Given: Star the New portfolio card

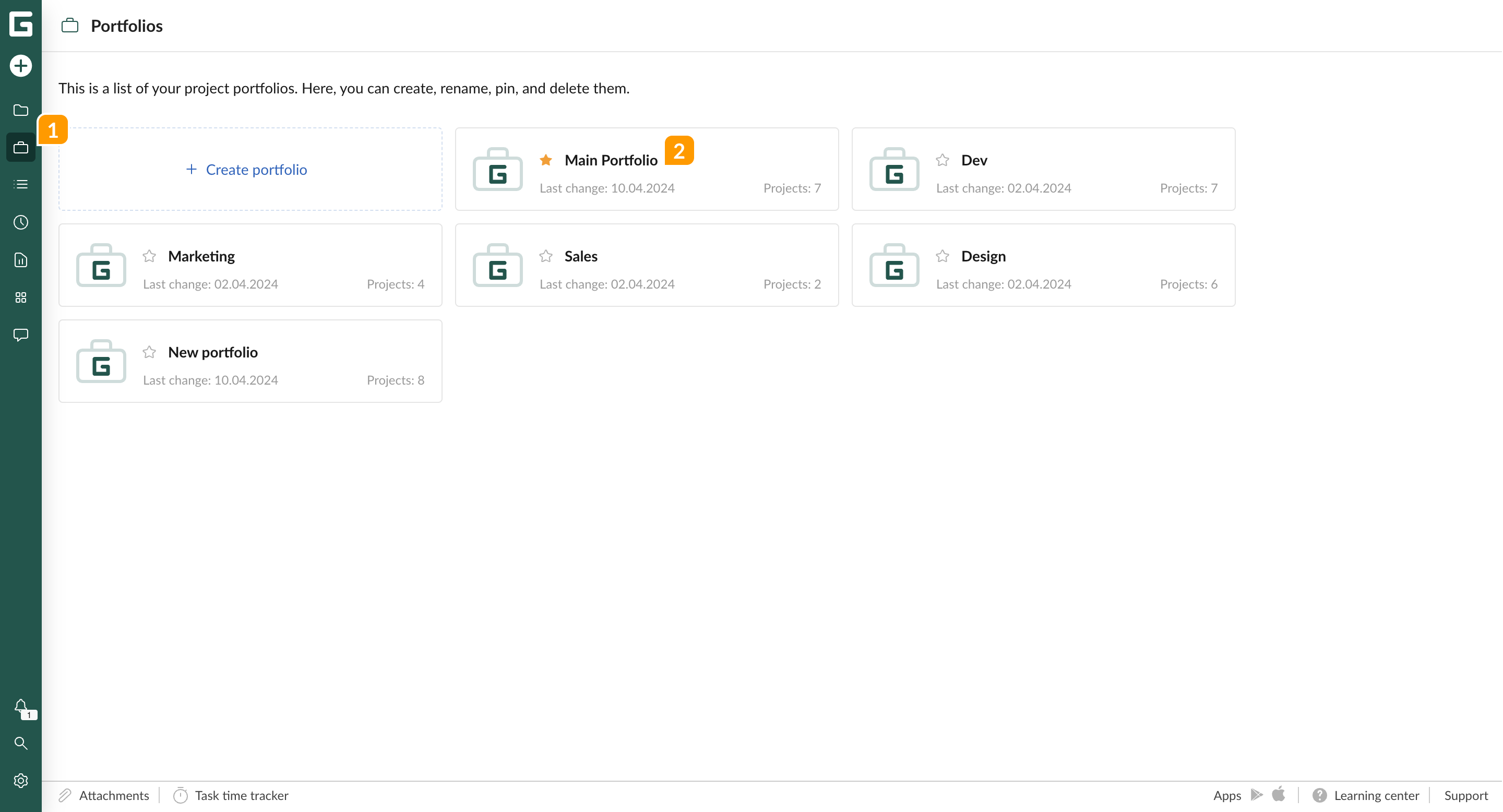Looking at the screenshot, I should click(x=149, y=352).
